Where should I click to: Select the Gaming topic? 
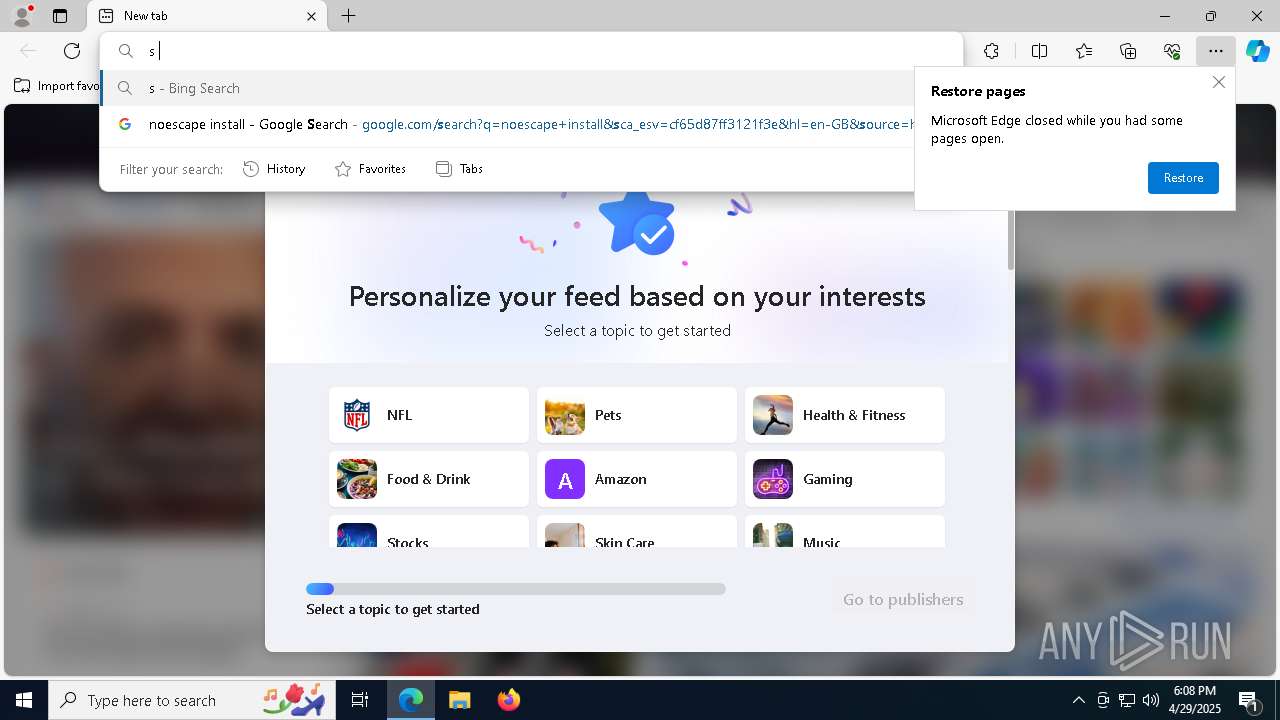point(845,479)
